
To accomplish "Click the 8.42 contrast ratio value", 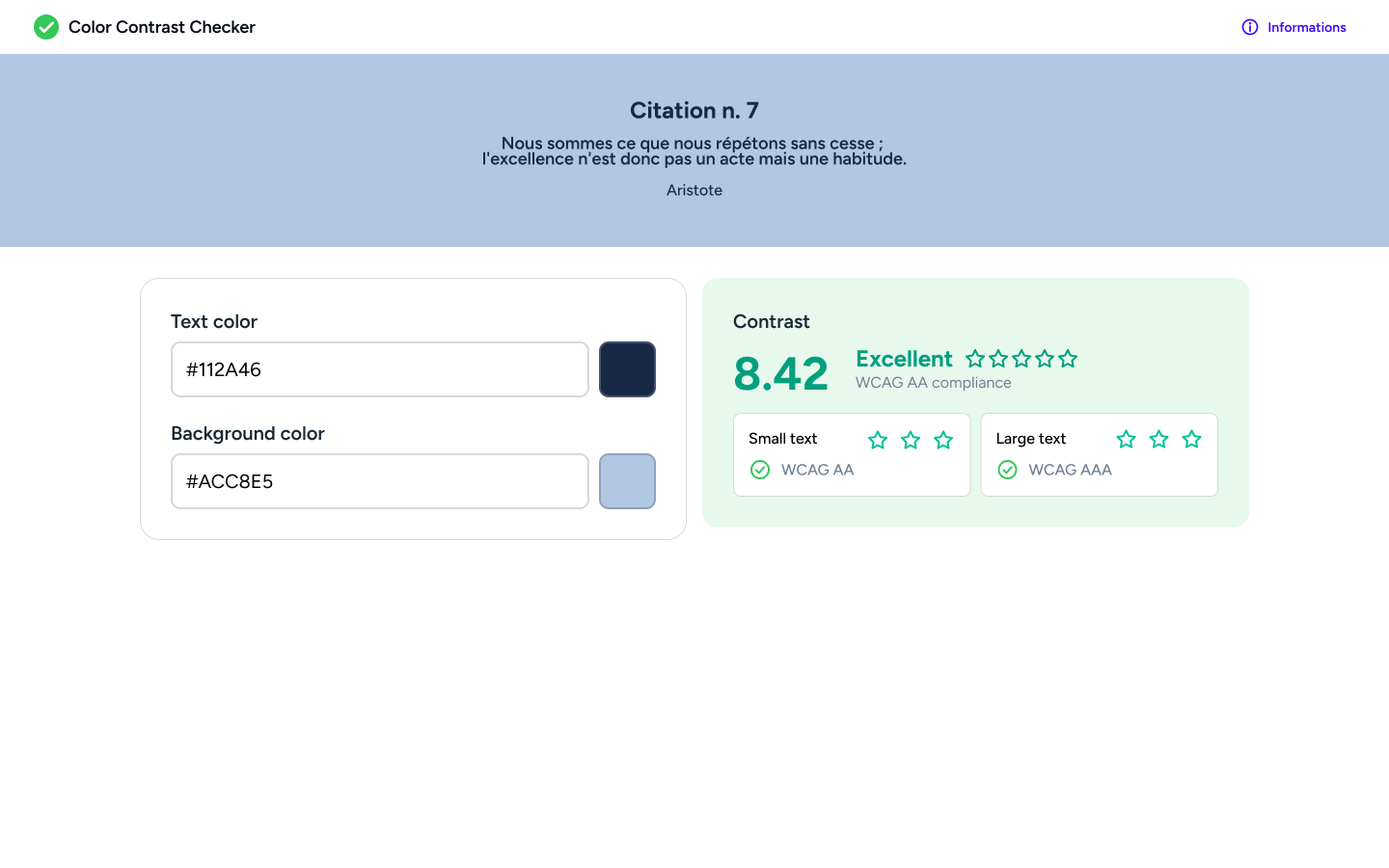I will (x=780, y=373).
